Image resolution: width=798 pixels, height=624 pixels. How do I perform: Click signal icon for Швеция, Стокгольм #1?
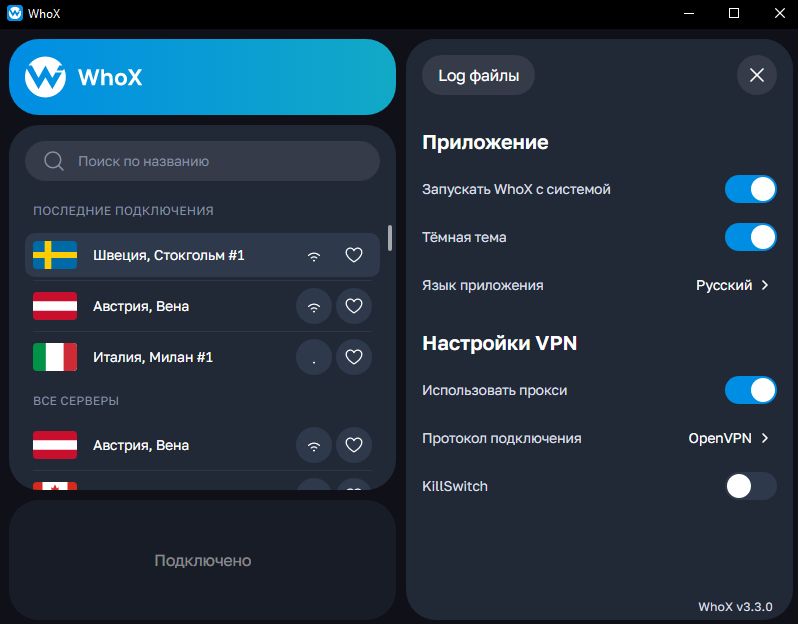[x=314, y=256]
